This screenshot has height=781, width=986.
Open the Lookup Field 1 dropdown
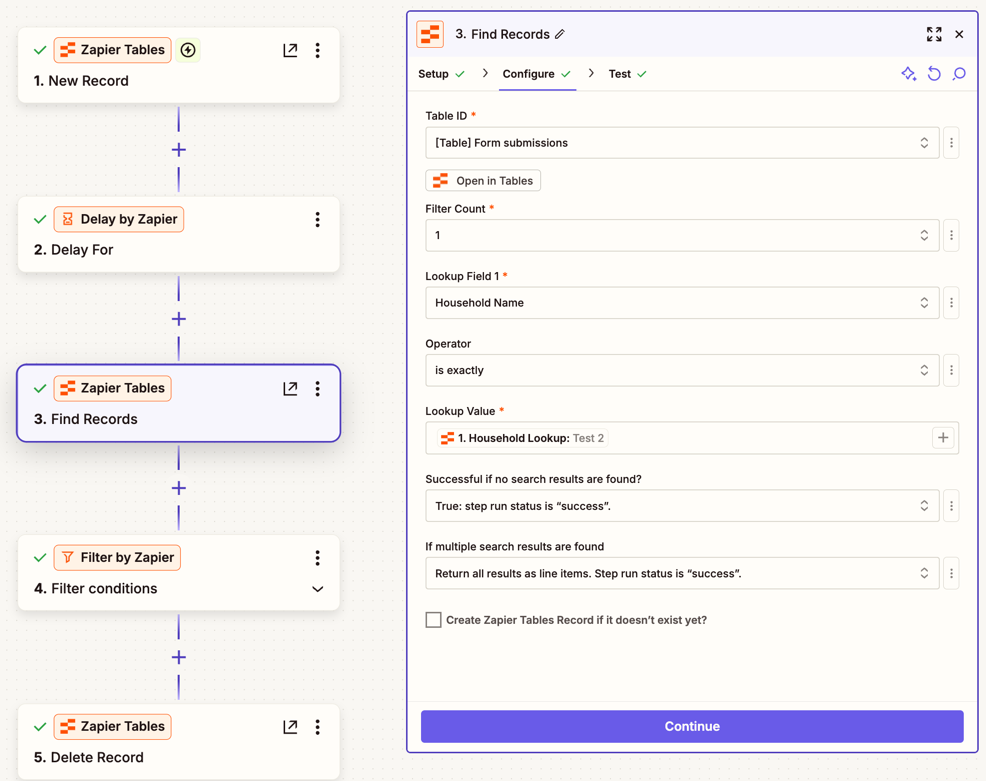click(x=682, y=302)
